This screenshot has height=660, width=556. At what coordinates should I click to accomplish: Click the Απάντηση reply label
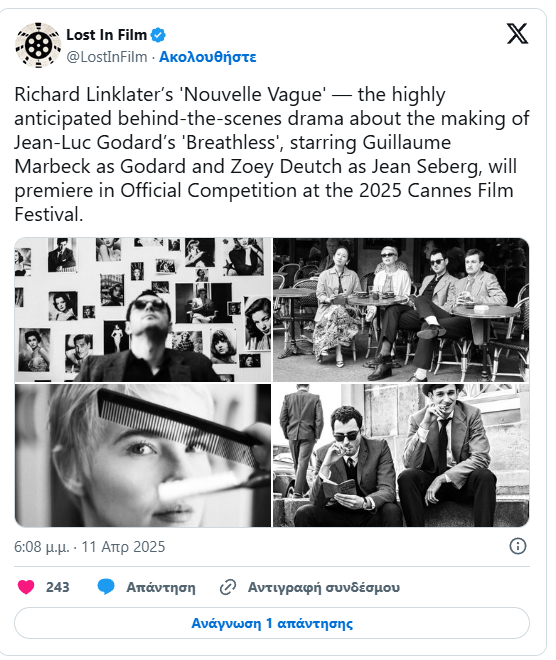(x=161, y=587)
